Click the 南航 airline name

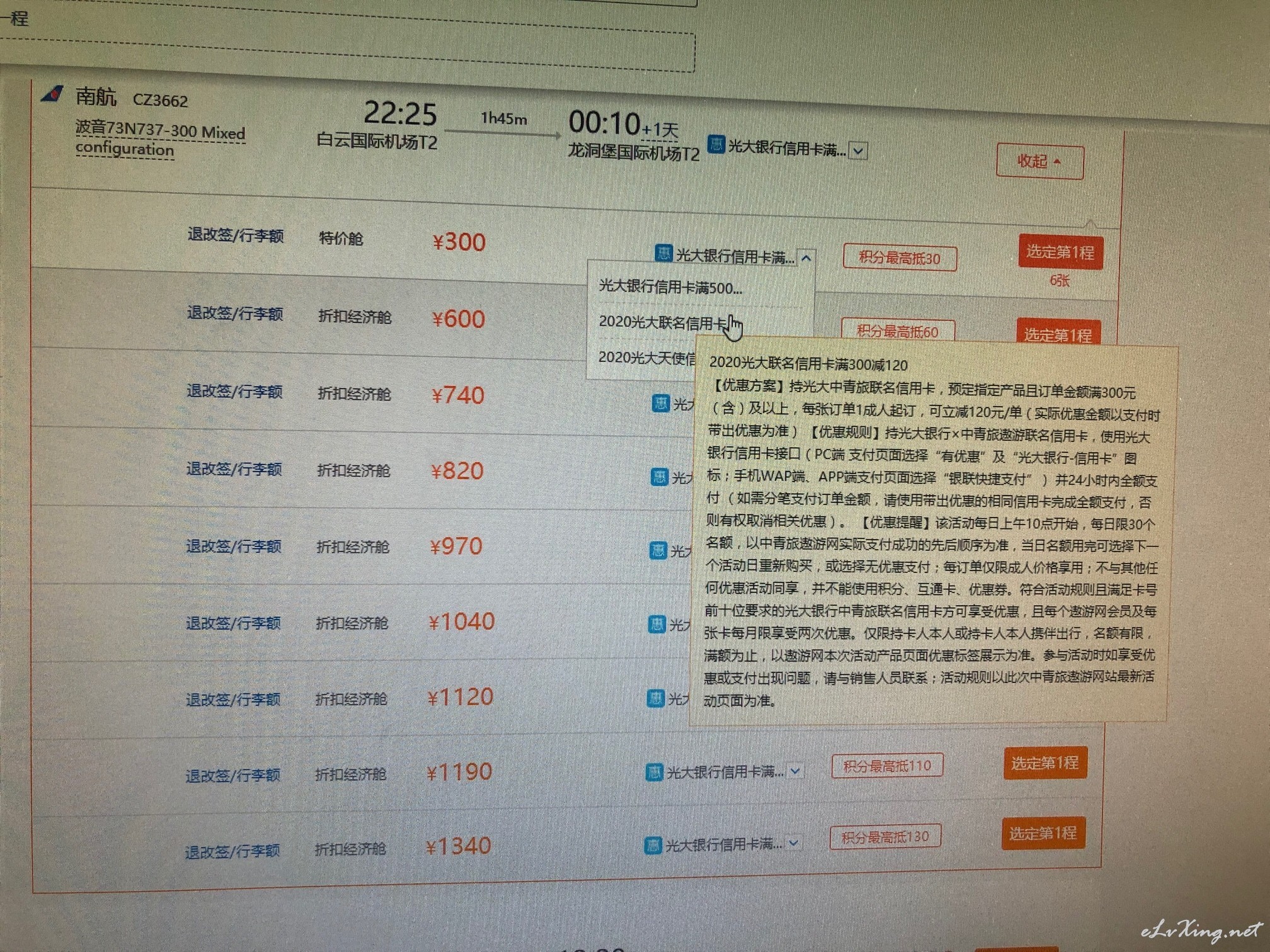96,96
